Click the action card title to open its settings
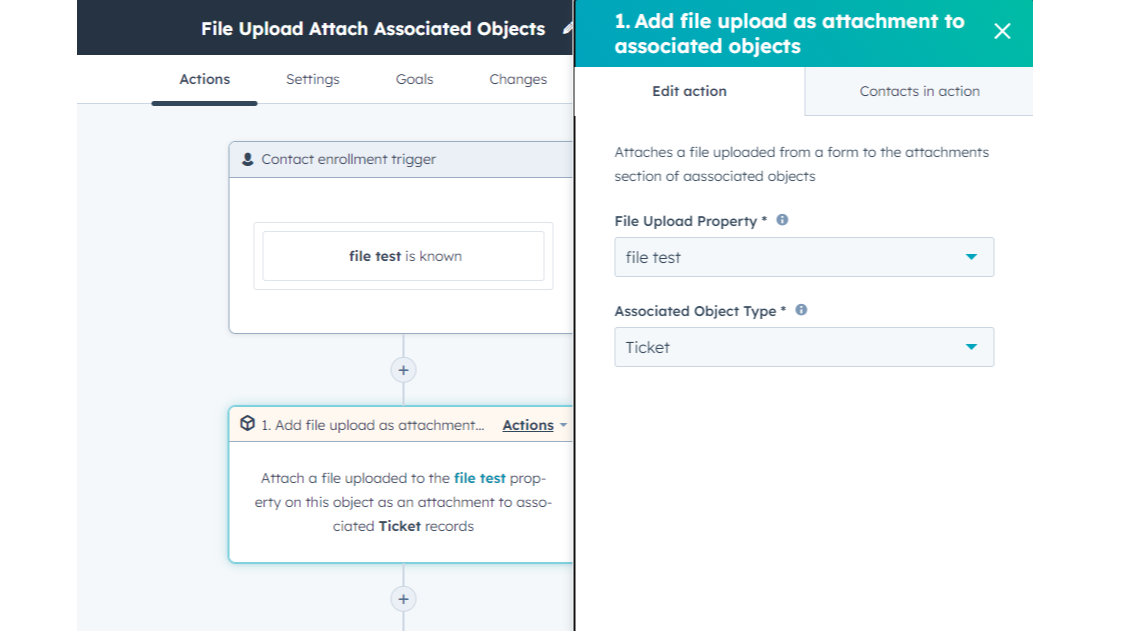 (x=370, y=424)
